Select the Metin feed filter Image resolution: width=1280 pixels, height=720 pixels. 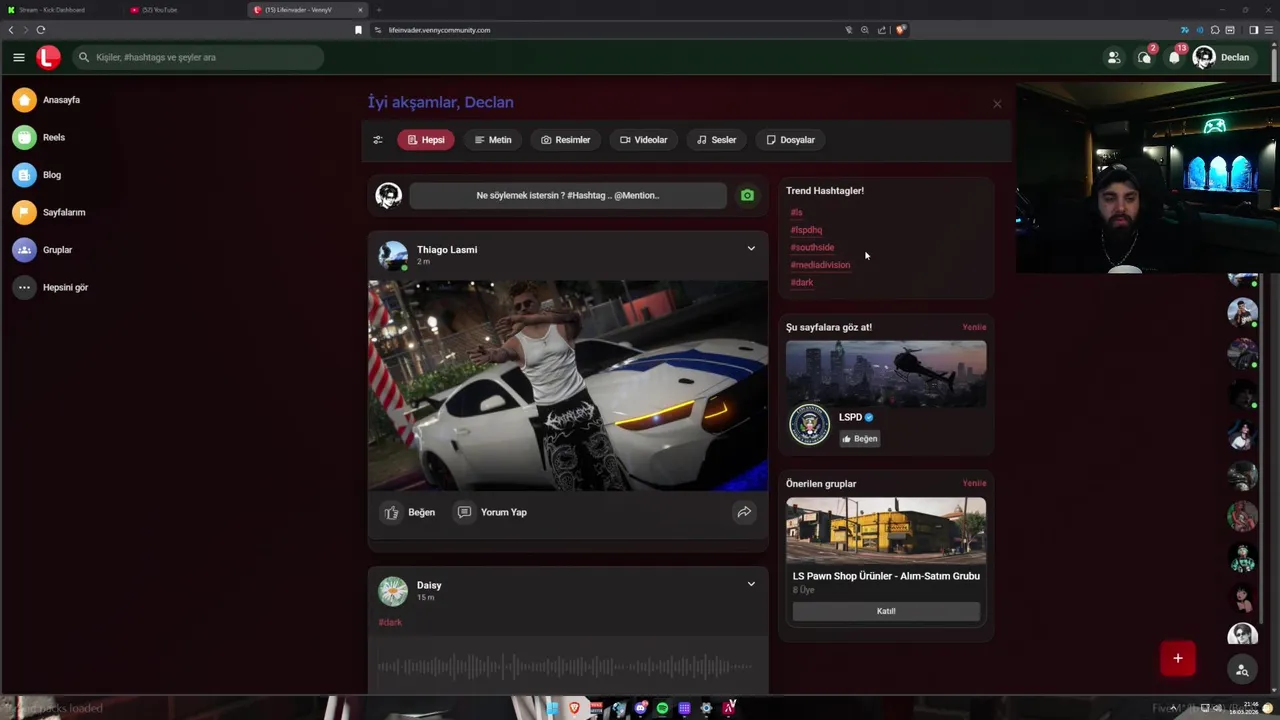493,140
